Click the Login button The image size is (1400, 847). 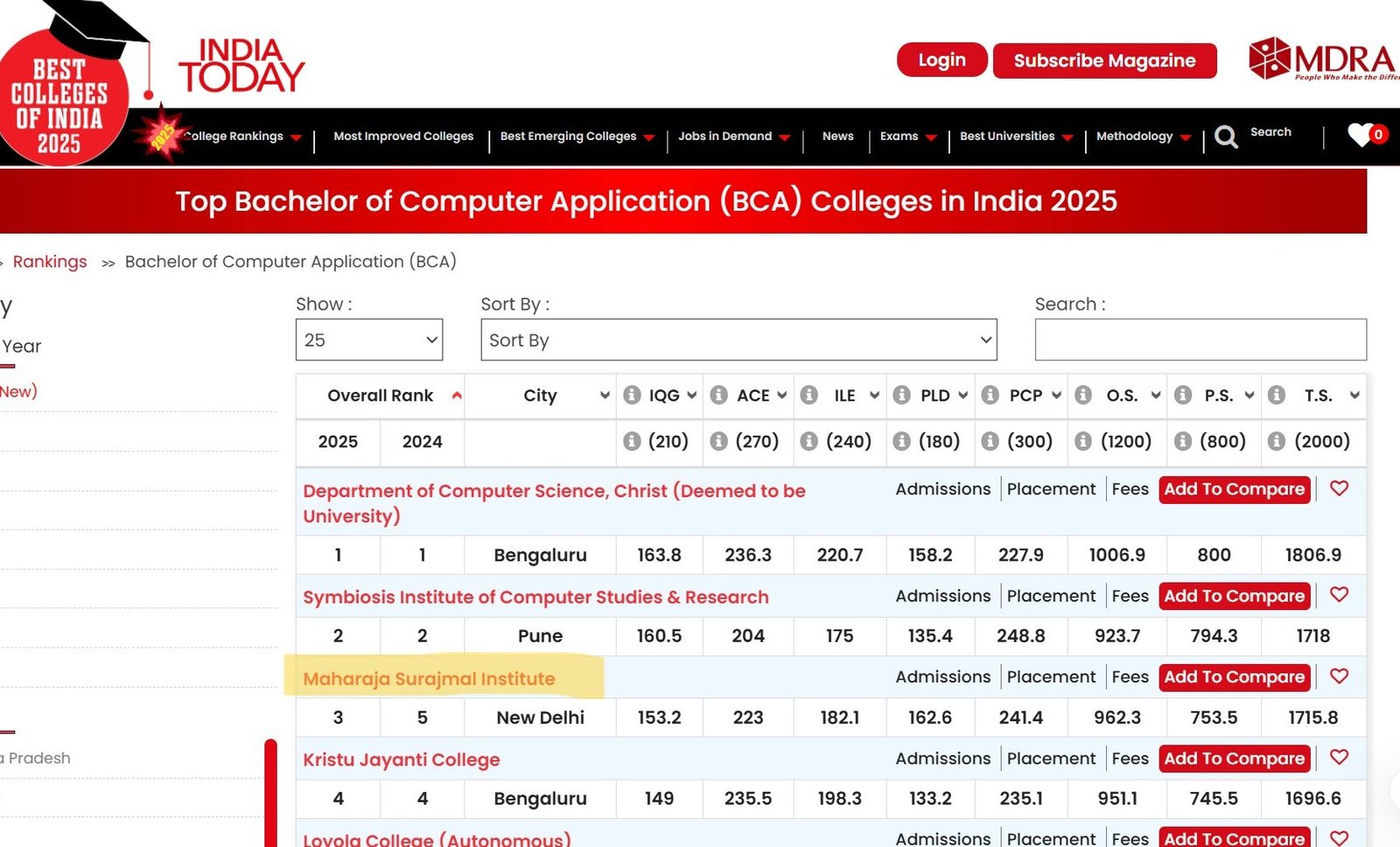(942, 60)
